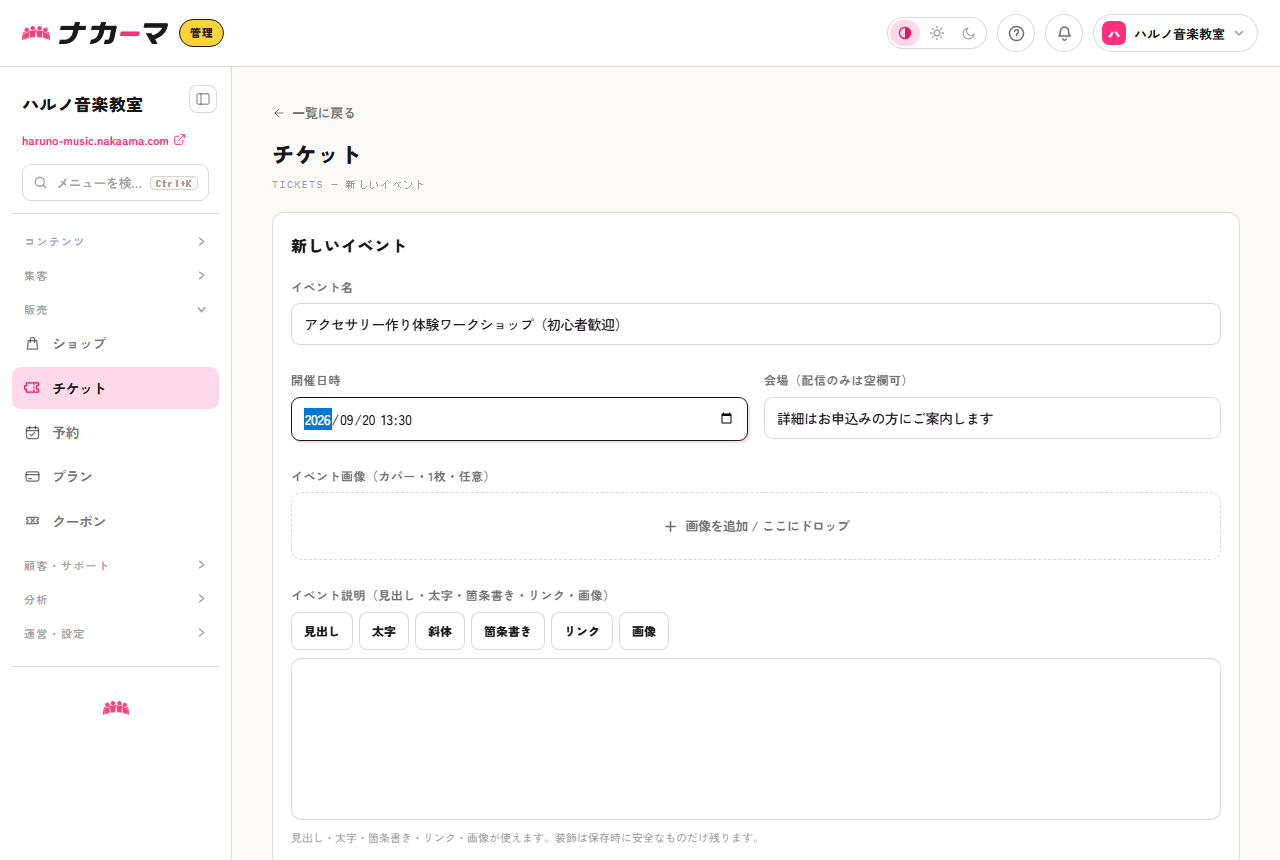
Task: Insert heading with 見出し button
Action: click(x=322, y=631)
